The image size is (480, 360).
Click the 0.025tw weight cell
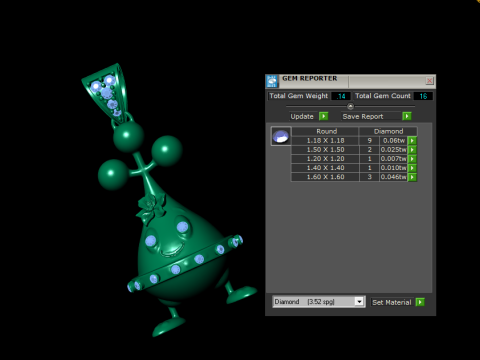coord(394,150)
